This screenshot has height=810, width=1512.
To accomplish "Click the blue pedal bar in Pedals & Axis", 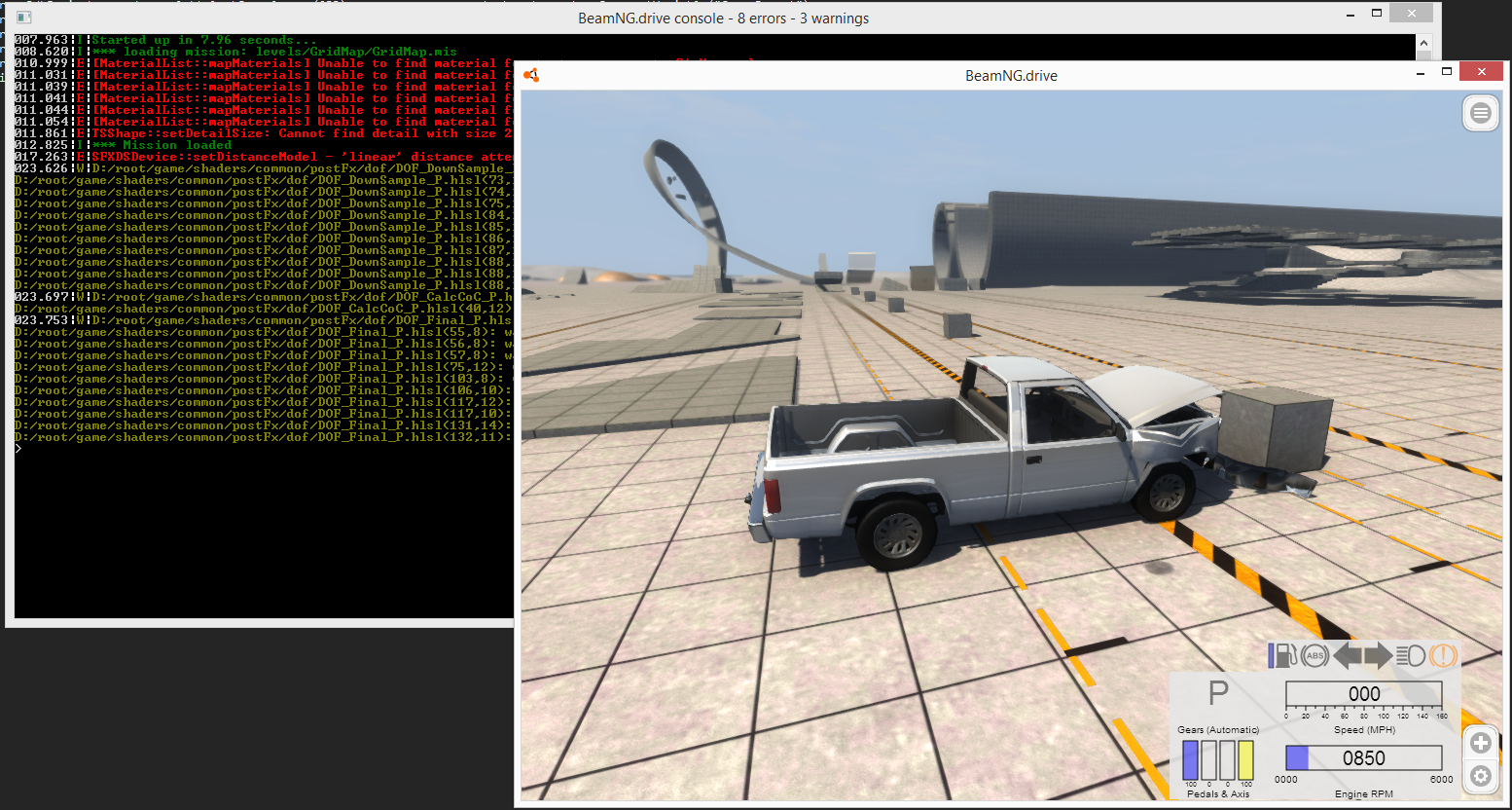I will 1191,760.
